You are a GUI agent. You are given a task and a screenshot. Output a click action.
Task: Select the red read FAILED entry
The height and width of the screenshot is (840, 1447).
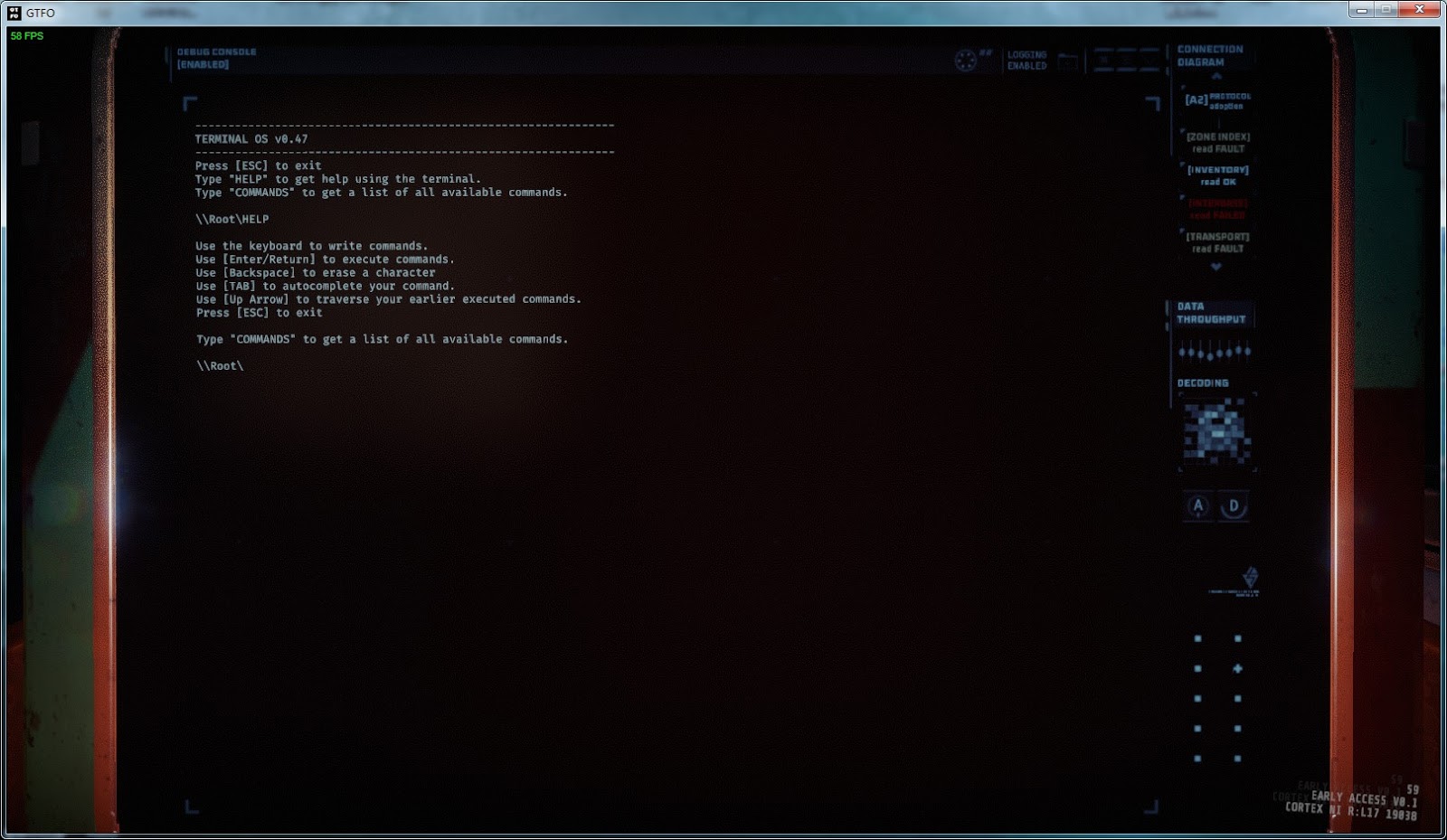tap(1217, 209)
